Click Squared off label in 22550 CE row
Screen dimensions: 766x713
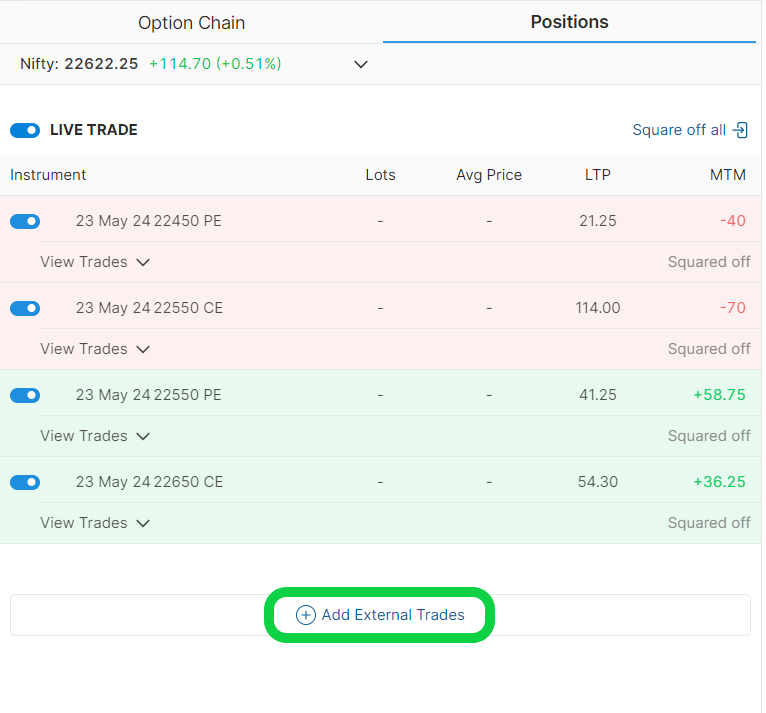(709, 349)
